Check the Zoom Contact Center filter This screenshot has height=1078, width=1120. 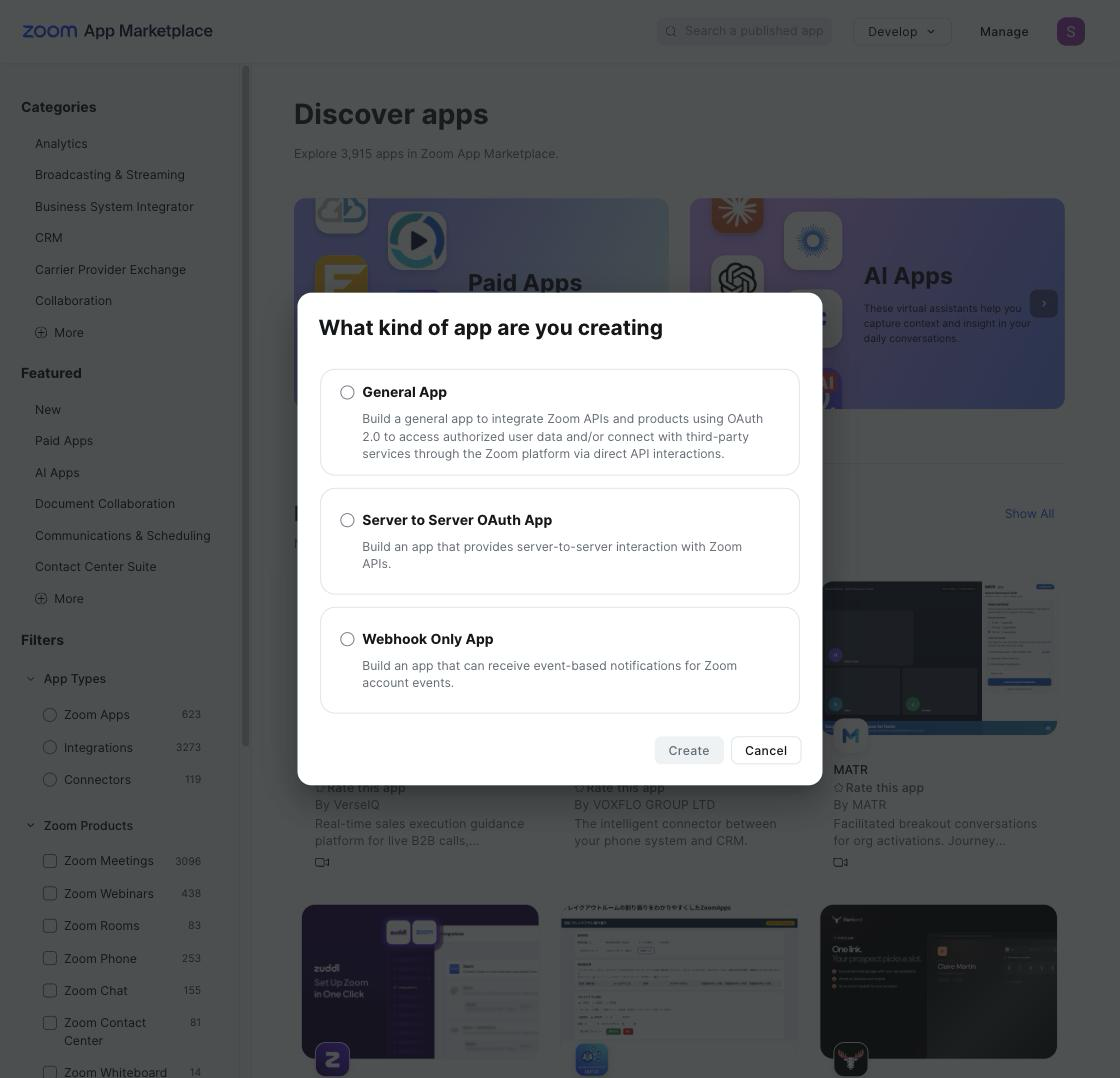50,1023
